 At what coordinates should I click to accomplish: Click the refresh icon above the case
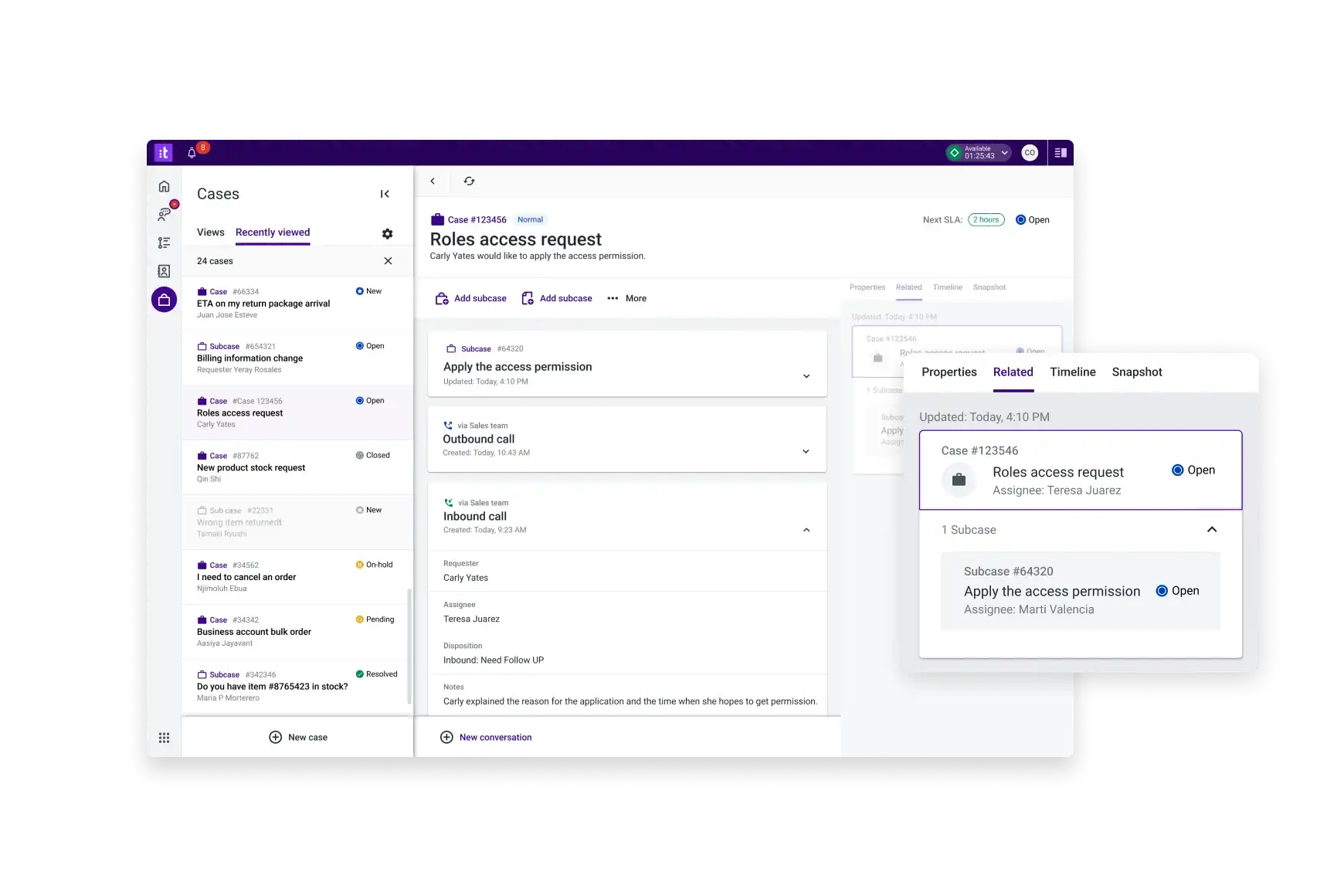coord(469,181)
